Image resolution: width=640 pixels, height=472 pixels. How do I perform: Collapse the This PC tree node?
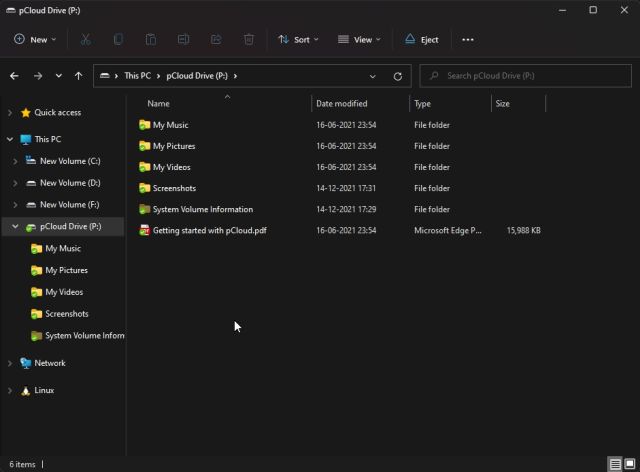(10, 139)
